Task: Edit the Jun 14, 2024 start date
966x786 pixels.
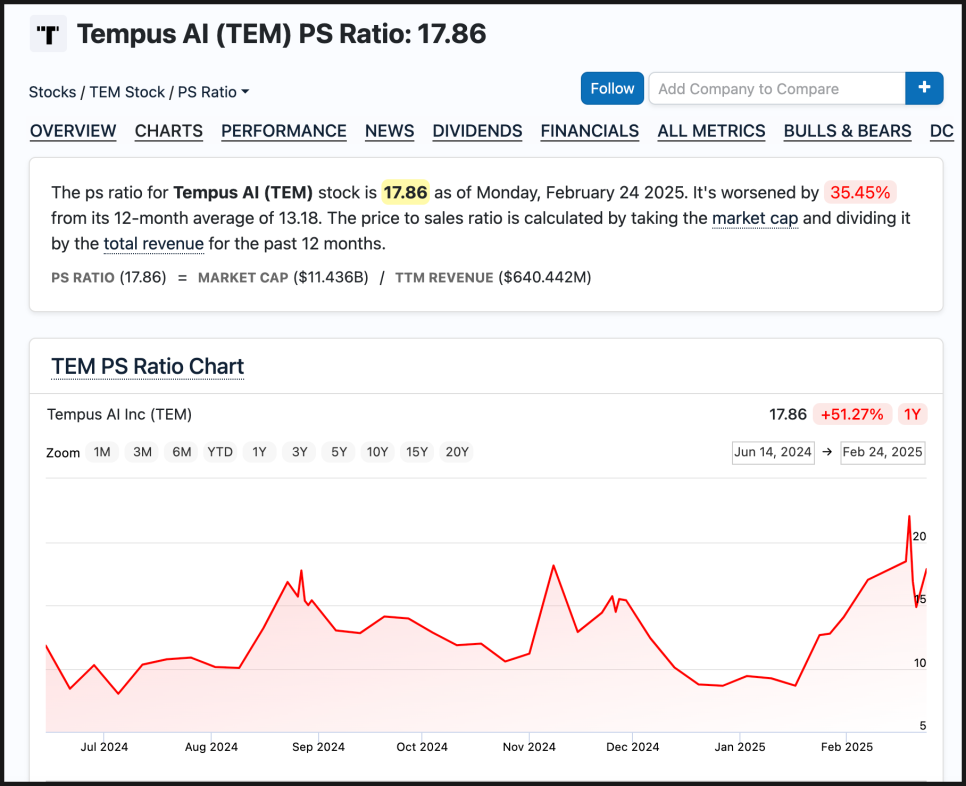Action: point(773,452)
